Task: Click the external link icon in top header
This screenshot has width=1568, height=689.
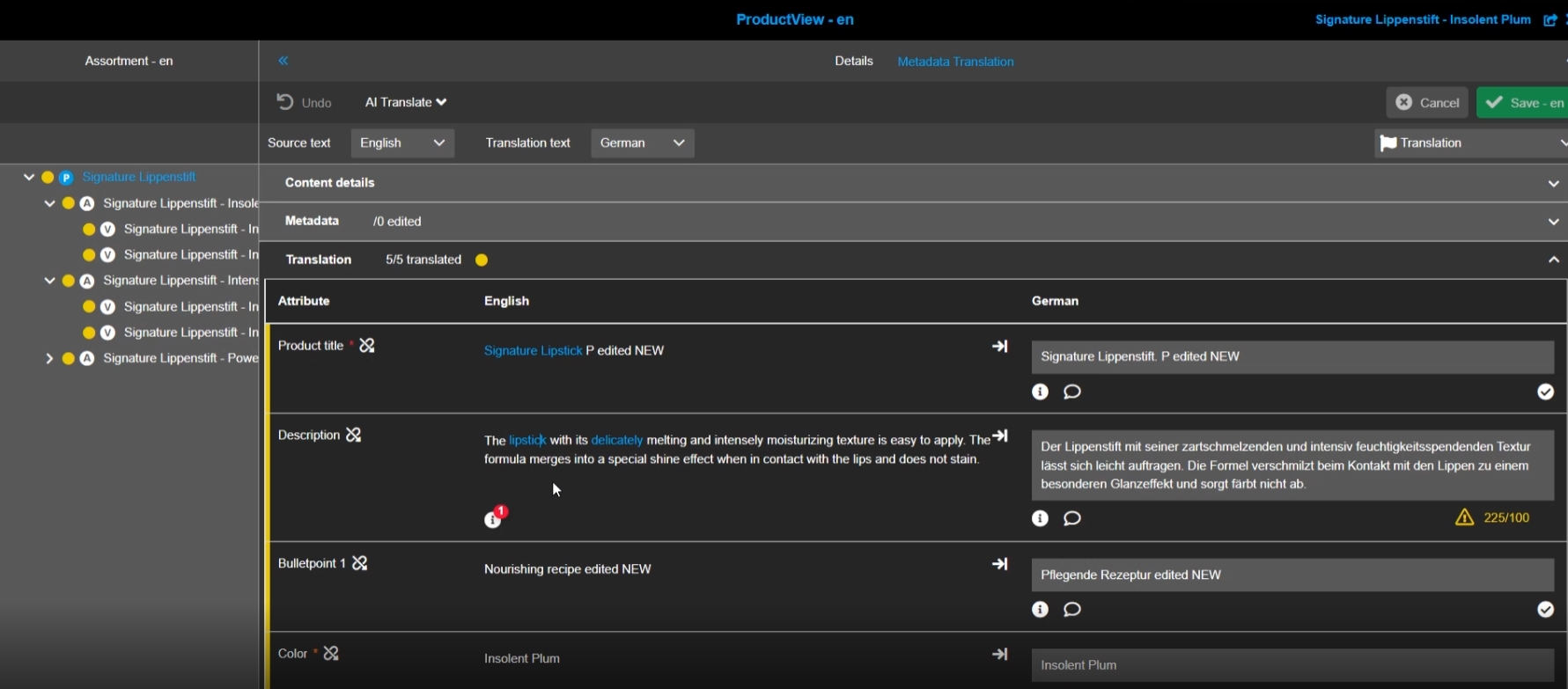Action: (1550, 20)
